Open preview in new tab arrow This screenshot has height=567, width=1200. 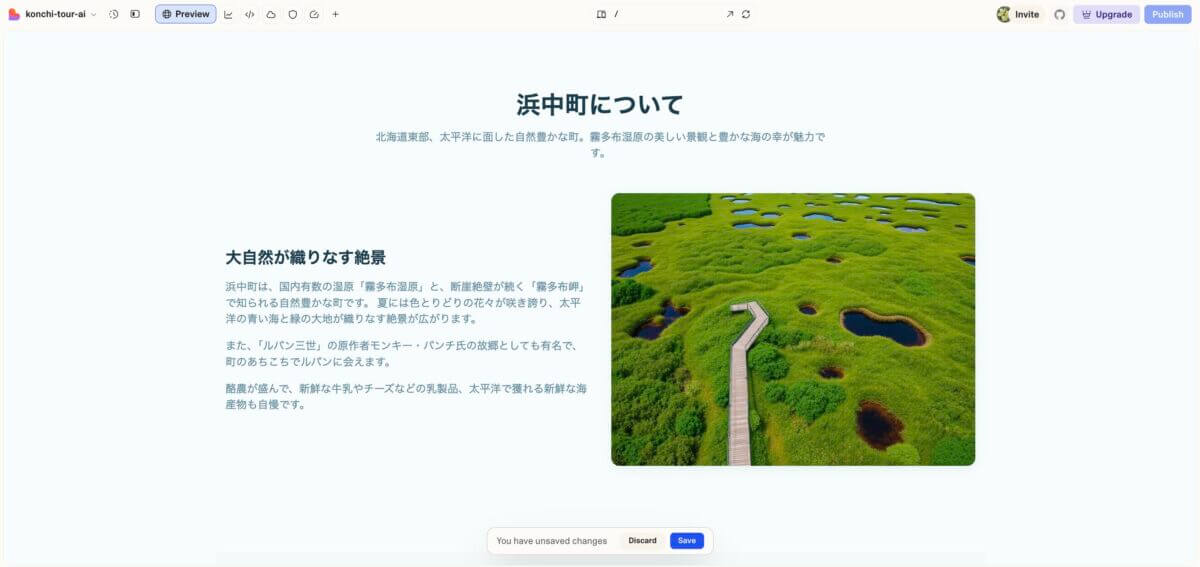coord(729,14)
